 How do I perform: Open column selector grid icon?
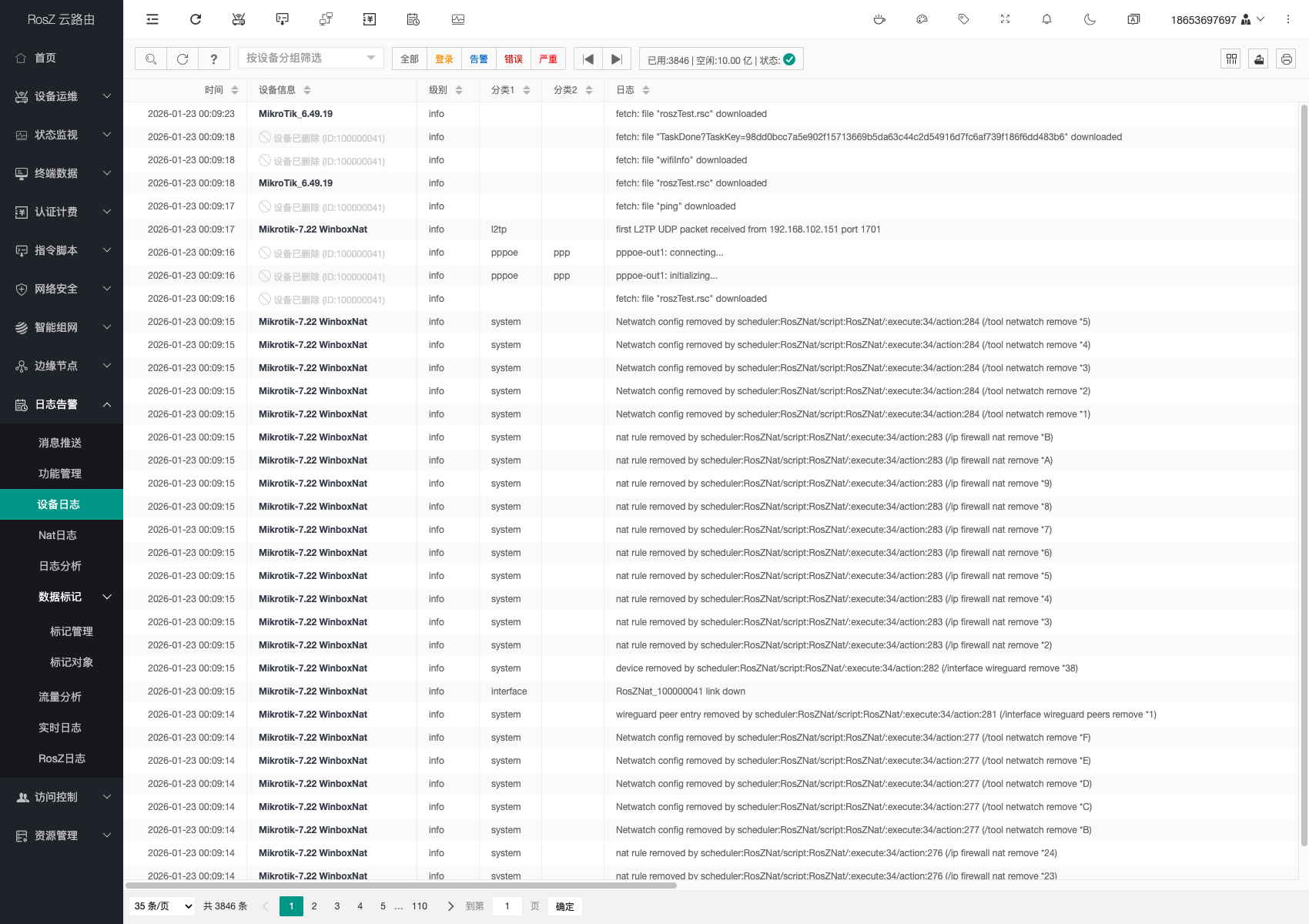coord(1231,59)
